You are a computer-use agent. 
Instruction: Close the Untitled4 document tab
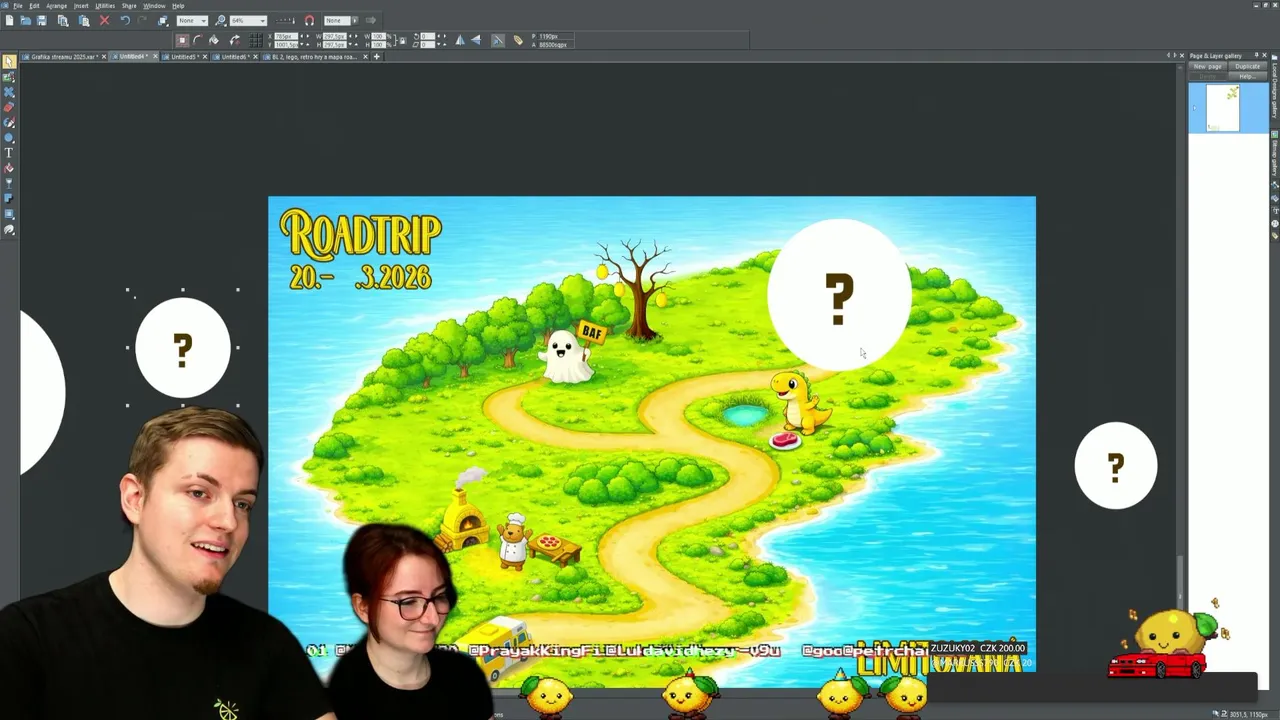point(155,57)
